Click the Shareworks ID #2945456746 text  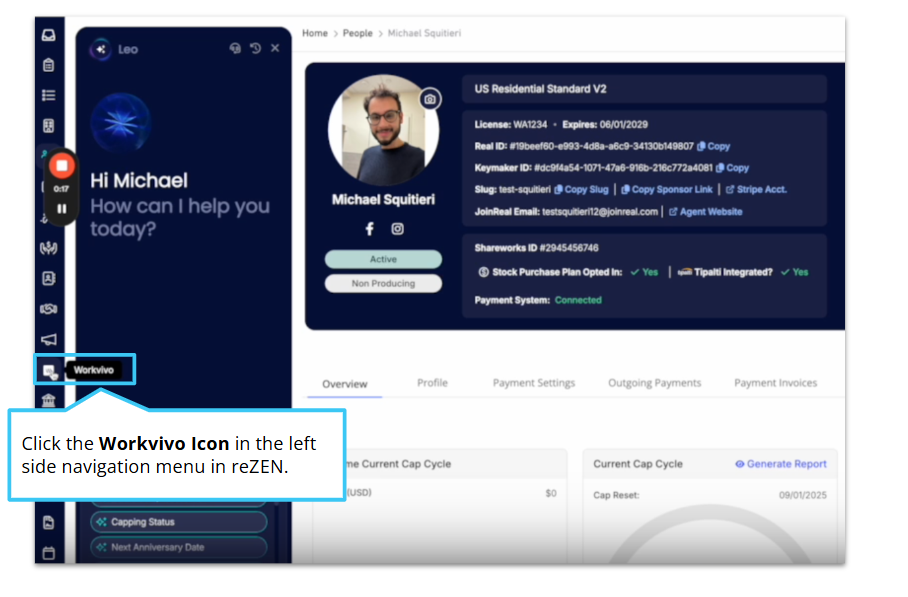537,248
